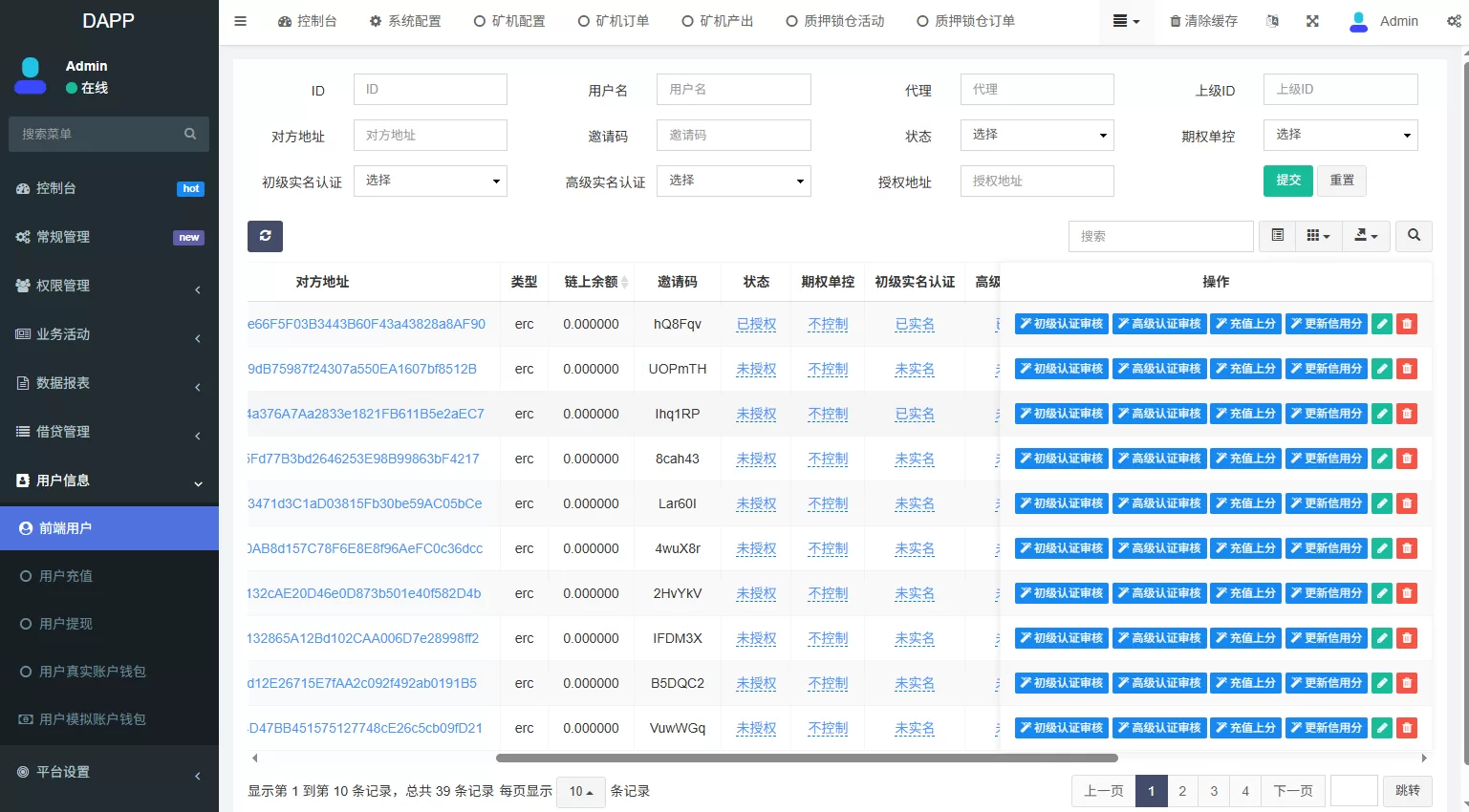Clear the system cache with trash icon

coord(1203,20)
